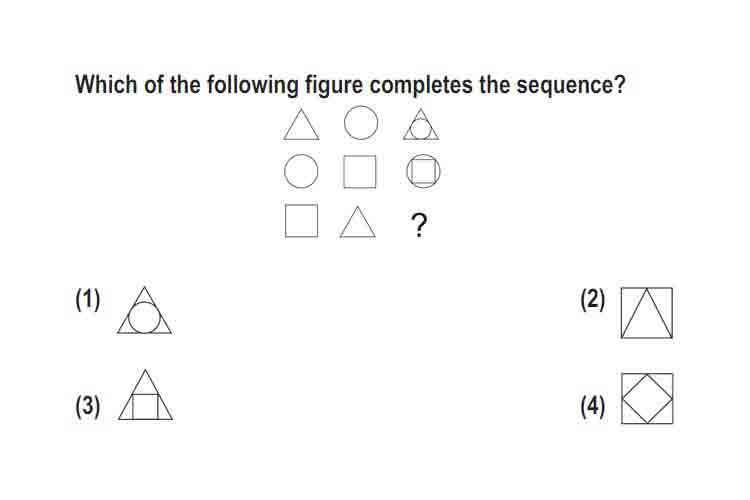The height and width of the screenshot is (500, 750).
Task: Select option 4 square with diamond inside
Action: (x=647, y=399)
